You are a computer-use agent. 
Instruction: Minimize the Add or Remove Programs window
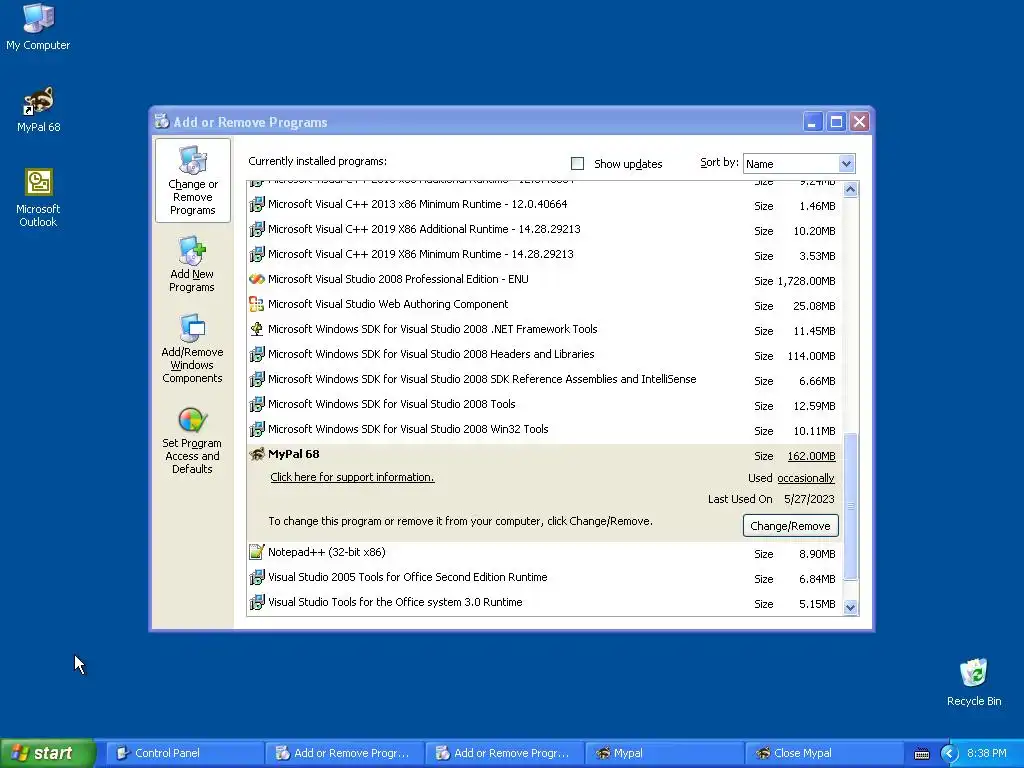click(x=812, y=121)
